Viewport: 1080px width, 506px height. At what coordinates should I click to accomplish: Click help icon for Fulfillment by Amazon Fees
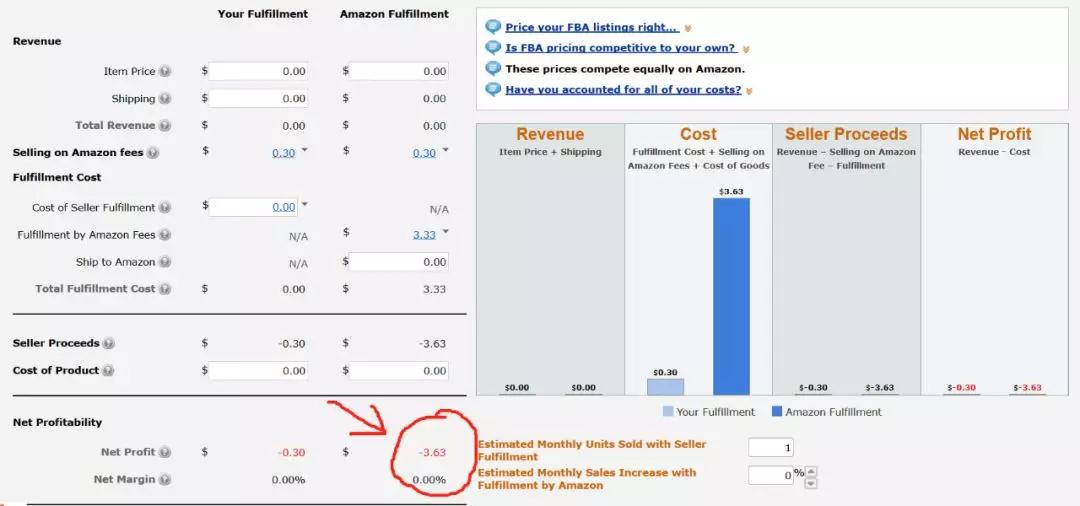click(165, 235)
